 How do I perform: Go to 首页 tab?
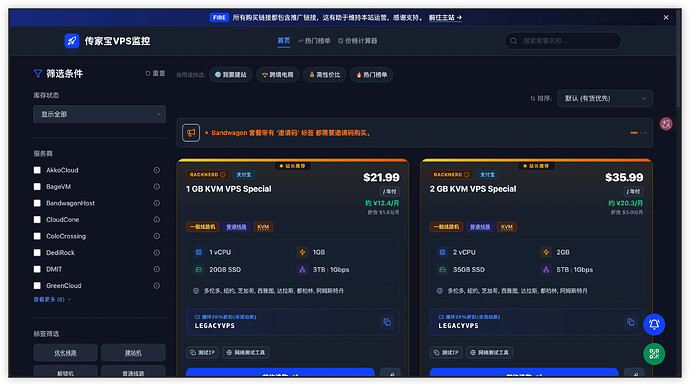(284, 40)
